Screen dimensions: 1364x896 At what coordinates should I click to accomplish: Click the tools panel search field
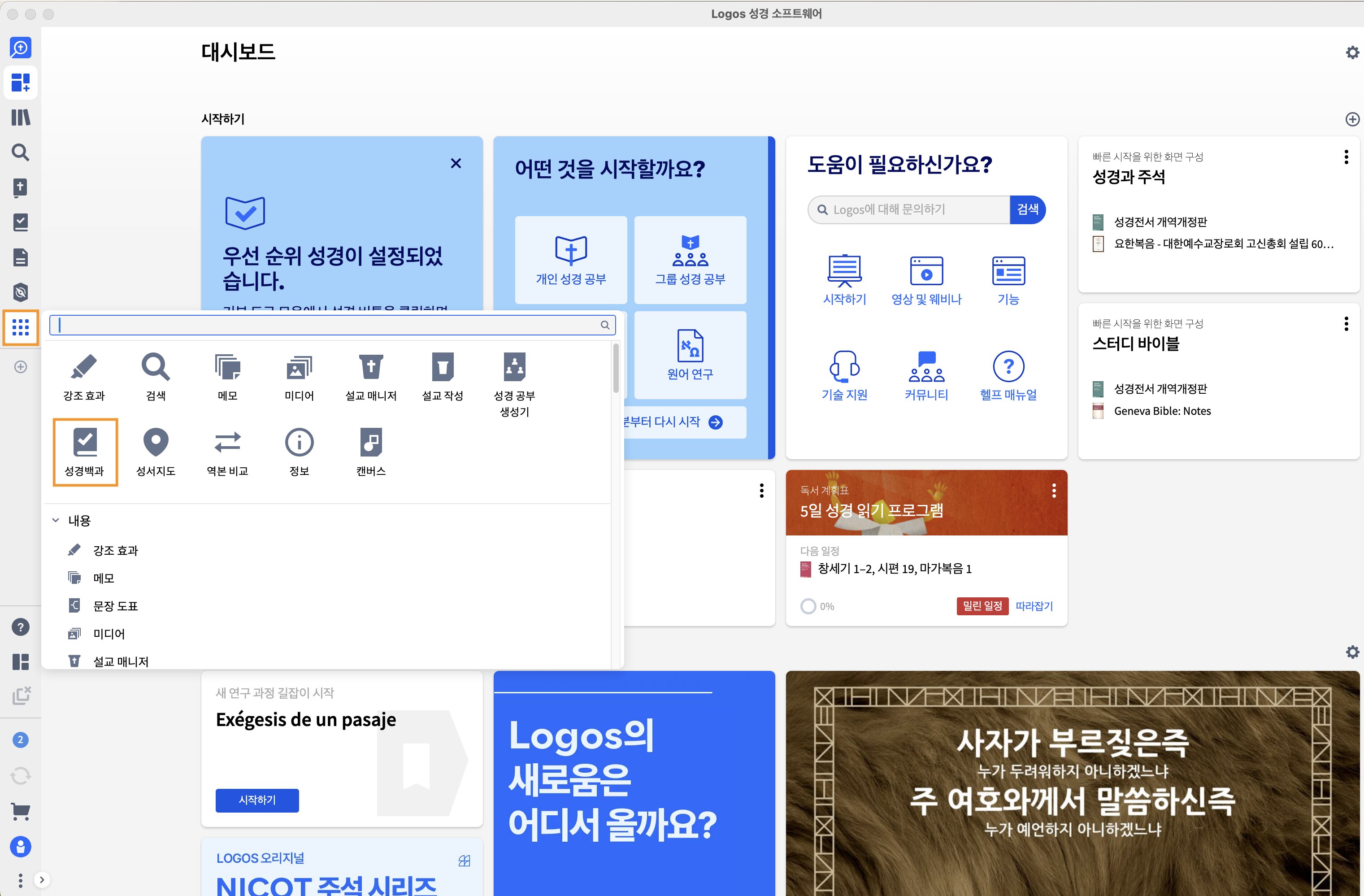pos(332,325)
